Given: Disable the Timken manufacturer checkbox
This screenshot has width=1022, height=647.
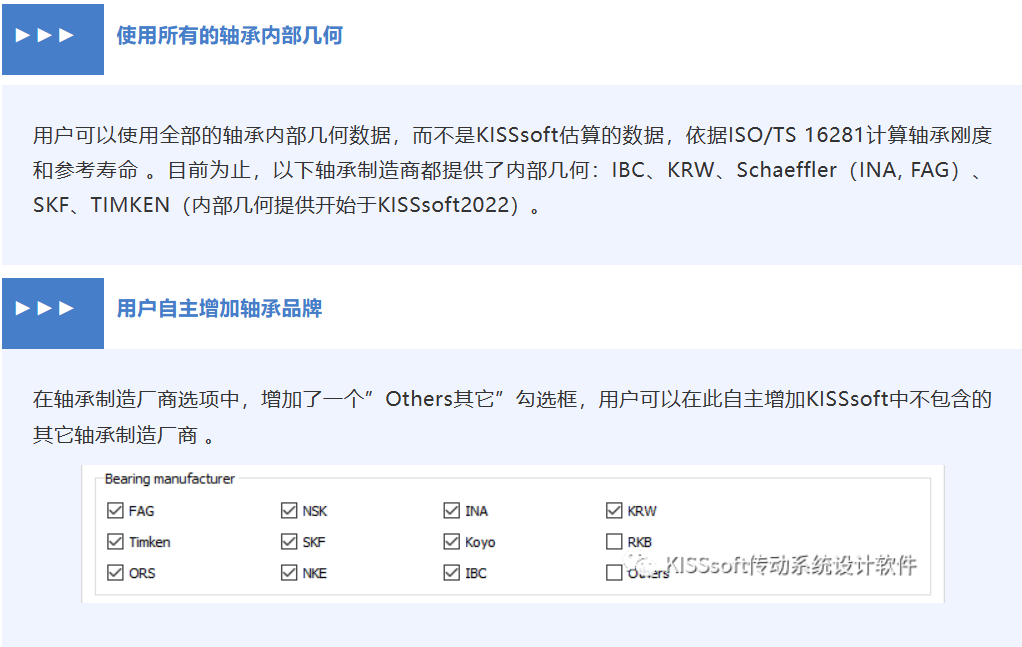Looking at the screenshot, I should click(115, 541).
